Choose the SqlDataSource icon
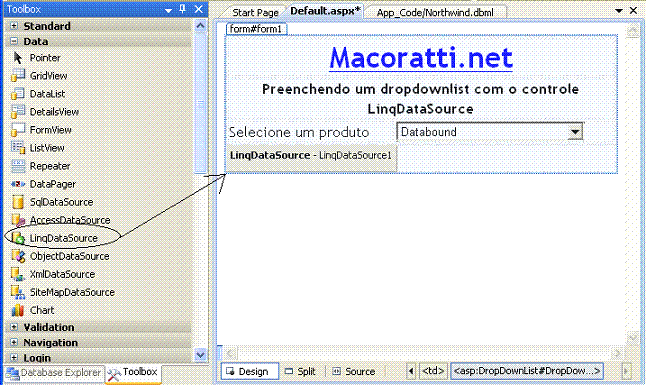 point(18,202)
